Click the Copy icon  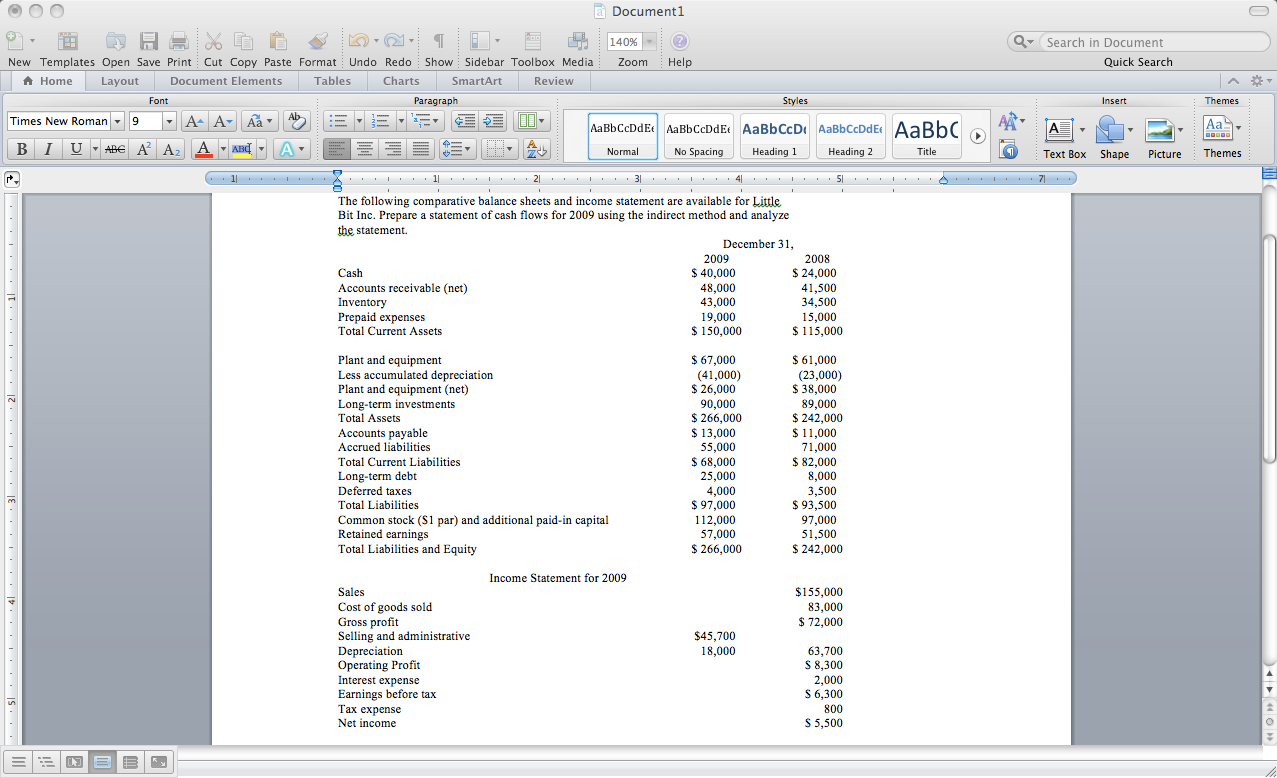tap(243, 41)
